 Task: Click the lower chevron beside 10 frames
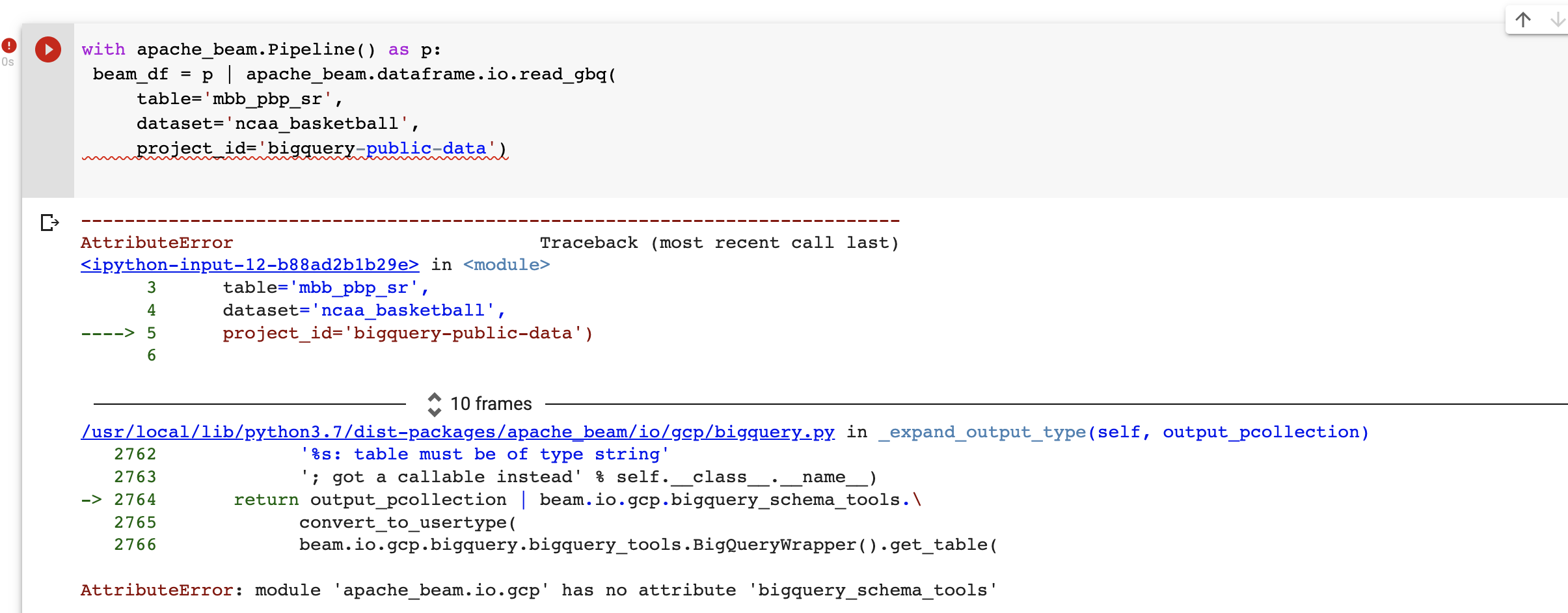pyautogui.click(x=435, y=411)
